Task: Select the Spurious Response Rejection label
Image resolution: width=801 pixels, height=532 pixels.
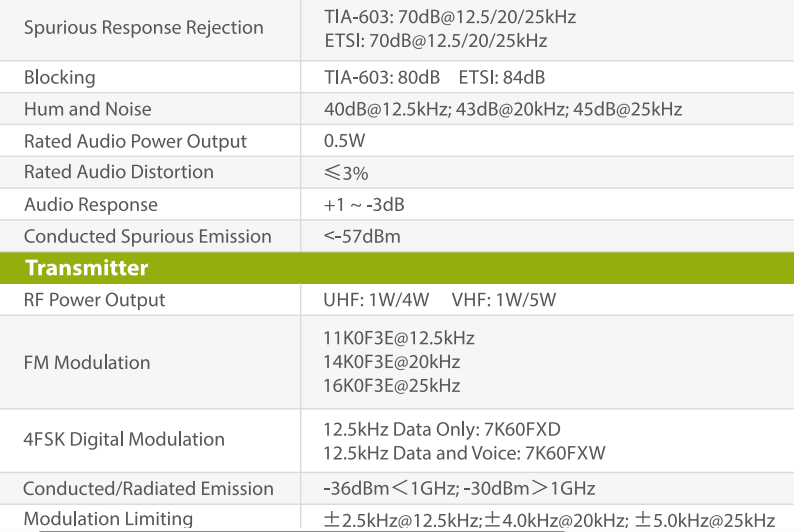Action: (144, 28)
